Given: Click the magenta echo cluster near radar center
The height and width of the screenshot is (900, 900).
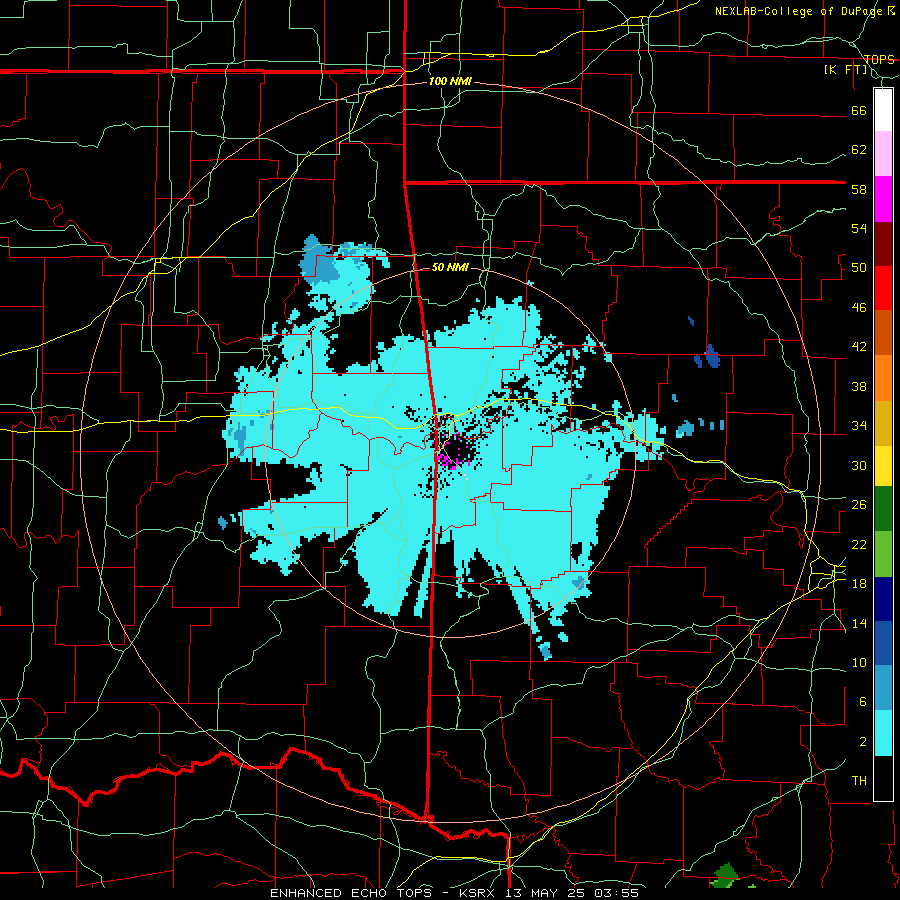Looking at the screenshot, I should (447, 460).
